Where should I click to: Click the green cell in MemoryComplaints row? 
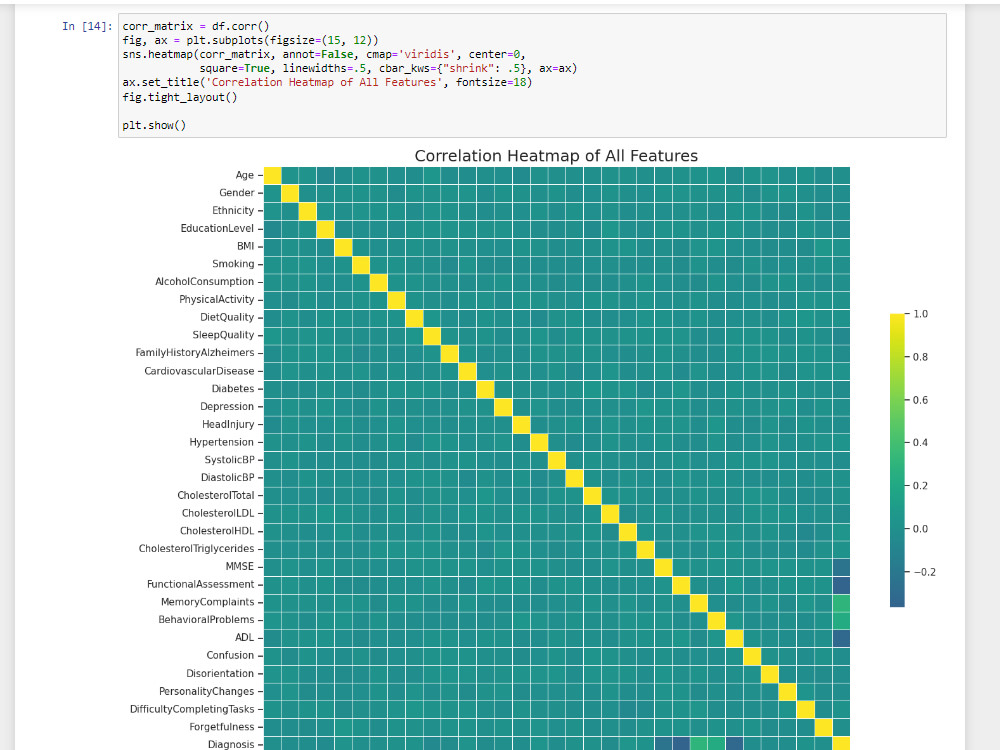click(841, 603)
